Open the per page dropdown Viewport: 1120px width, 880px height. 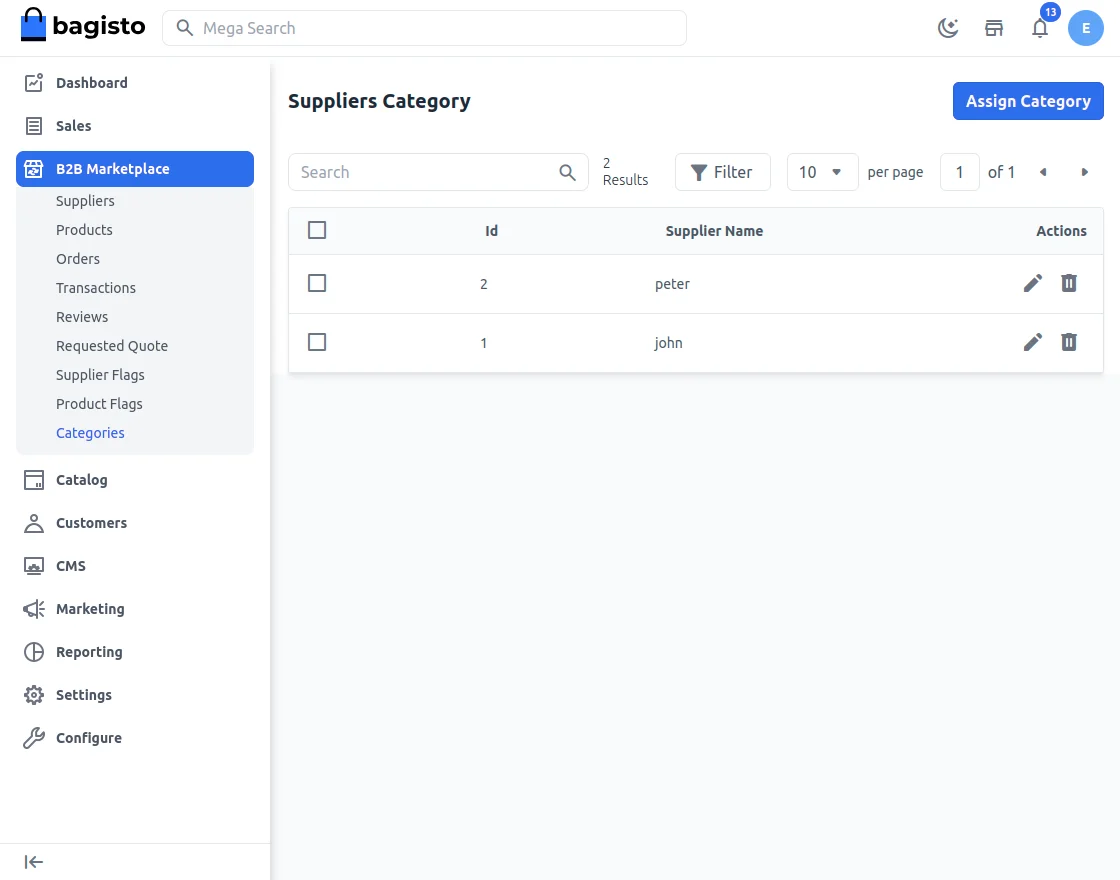tap(822, 172)
